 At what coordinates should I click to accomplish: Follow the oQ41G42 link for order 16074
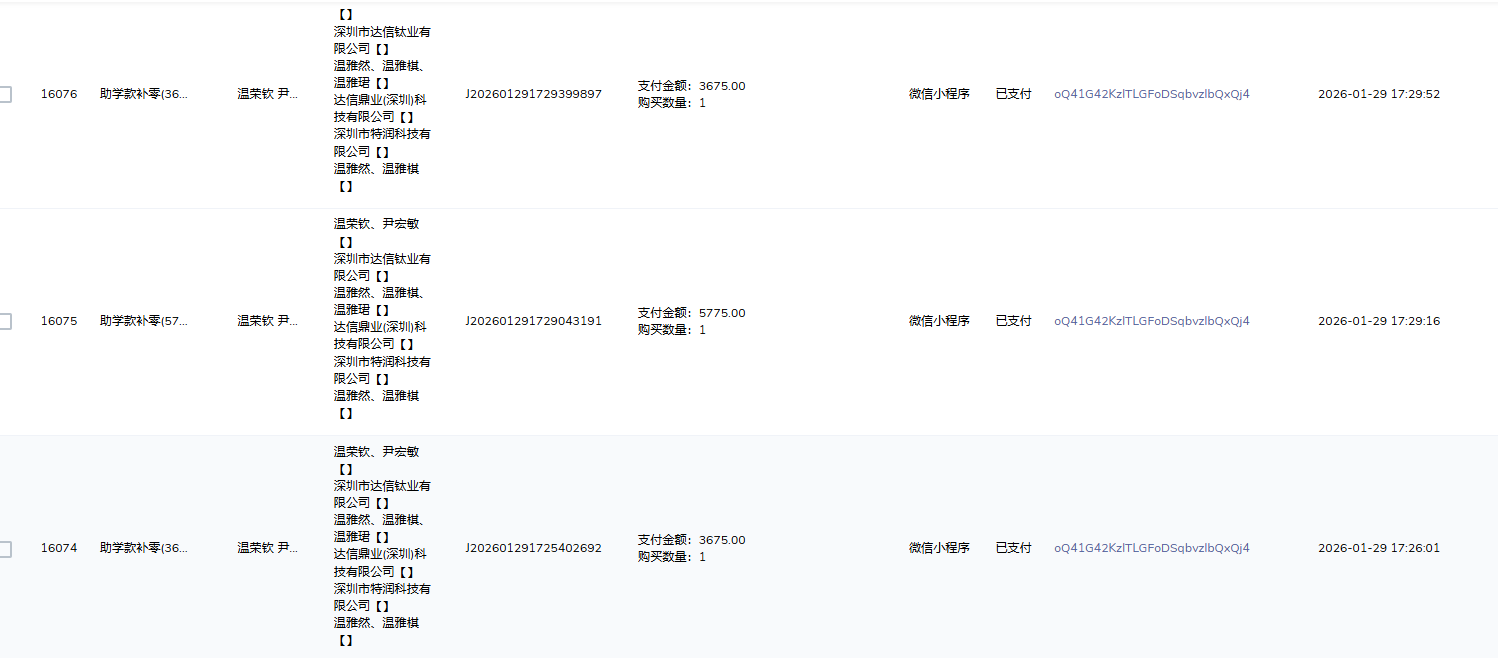(x=1150, y=547)
